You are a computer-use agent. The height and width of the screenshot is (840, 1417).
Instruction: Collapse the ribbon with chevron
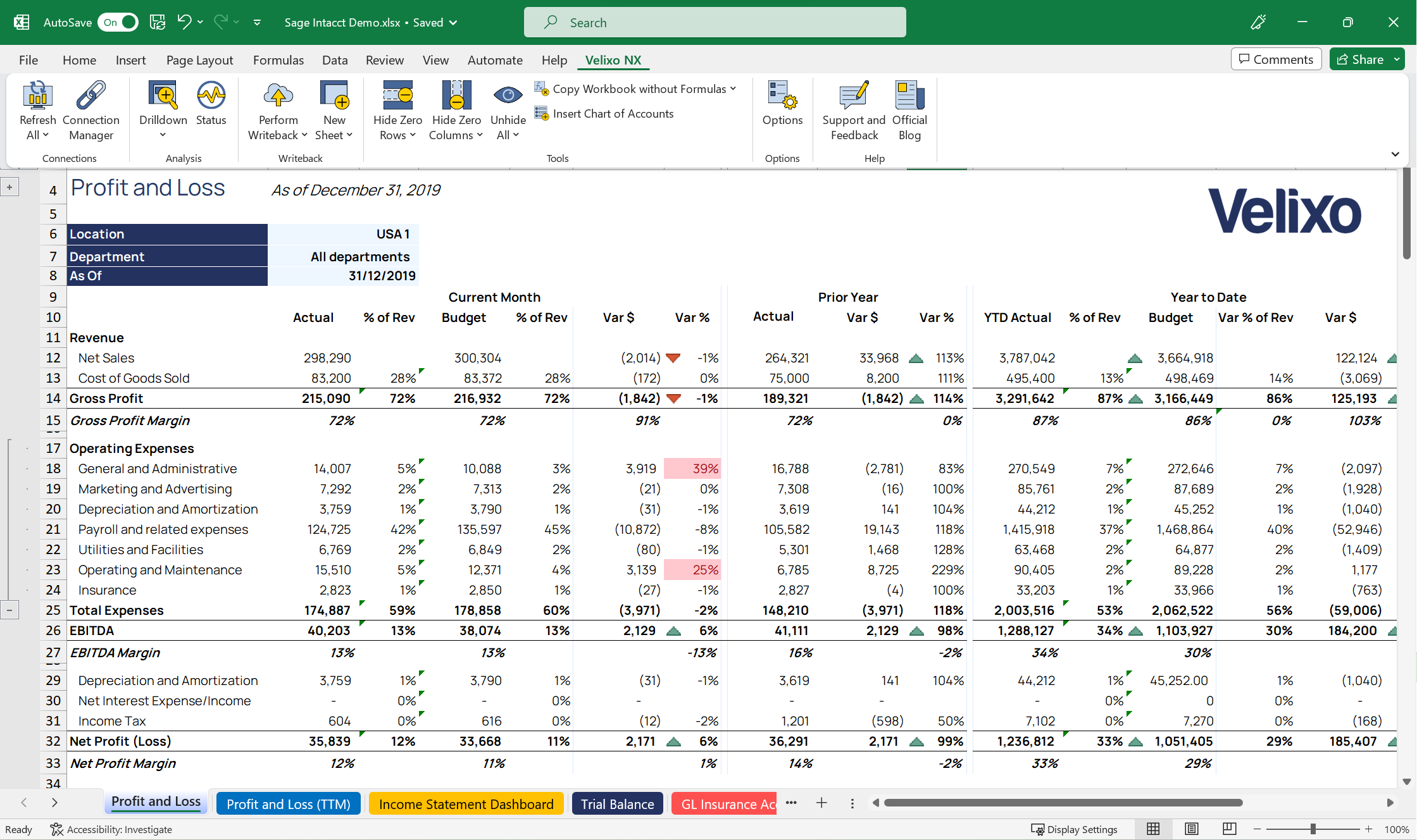1395,154
